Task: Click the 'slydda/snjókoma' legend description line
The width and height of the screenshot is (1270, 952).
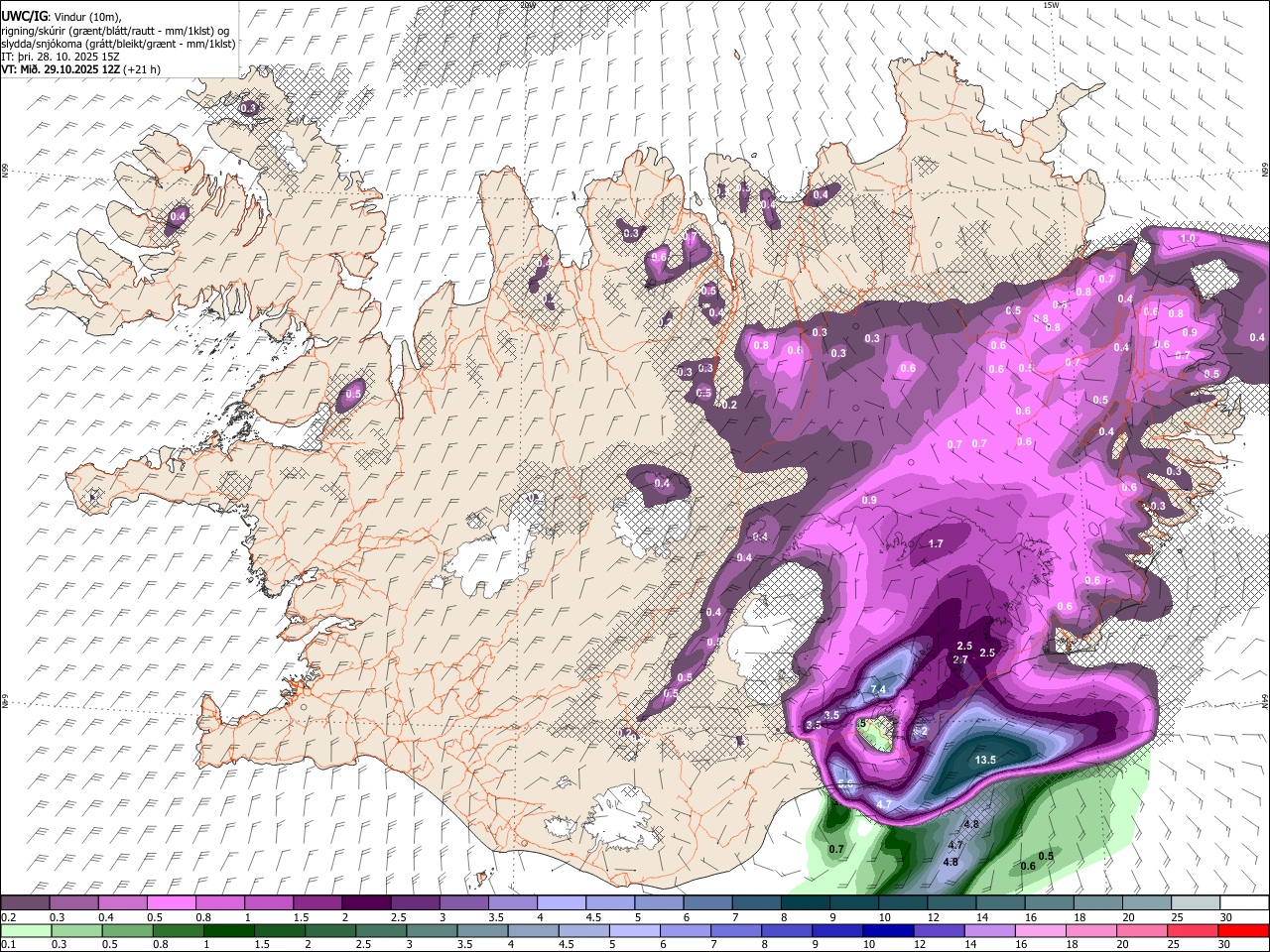Action: pos(118,44)
